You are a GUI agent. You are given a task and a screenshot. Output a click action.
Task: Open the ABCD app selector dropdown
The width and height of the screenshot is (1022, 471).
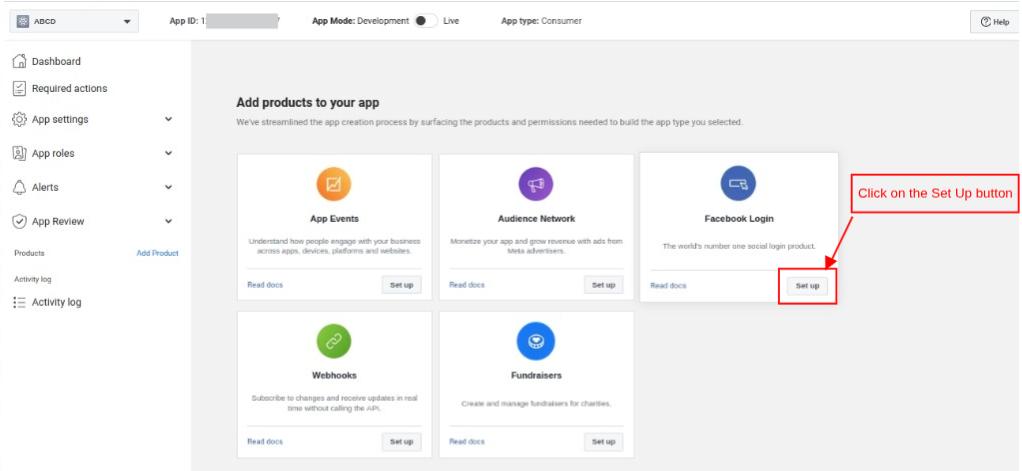pyautogui.click(x=74, y=21)
